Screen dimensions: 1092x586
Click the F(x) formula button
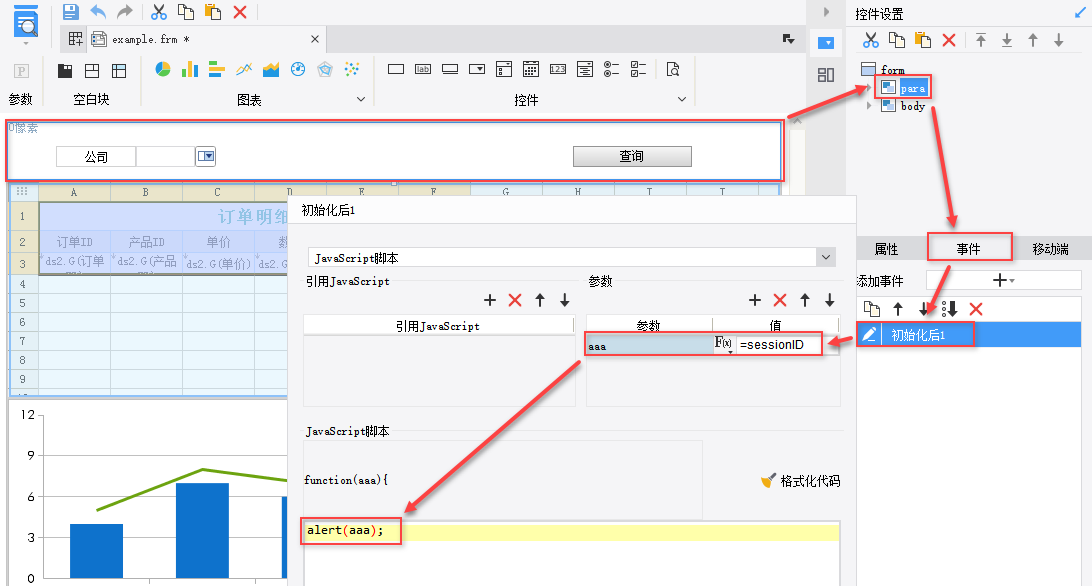724,344
